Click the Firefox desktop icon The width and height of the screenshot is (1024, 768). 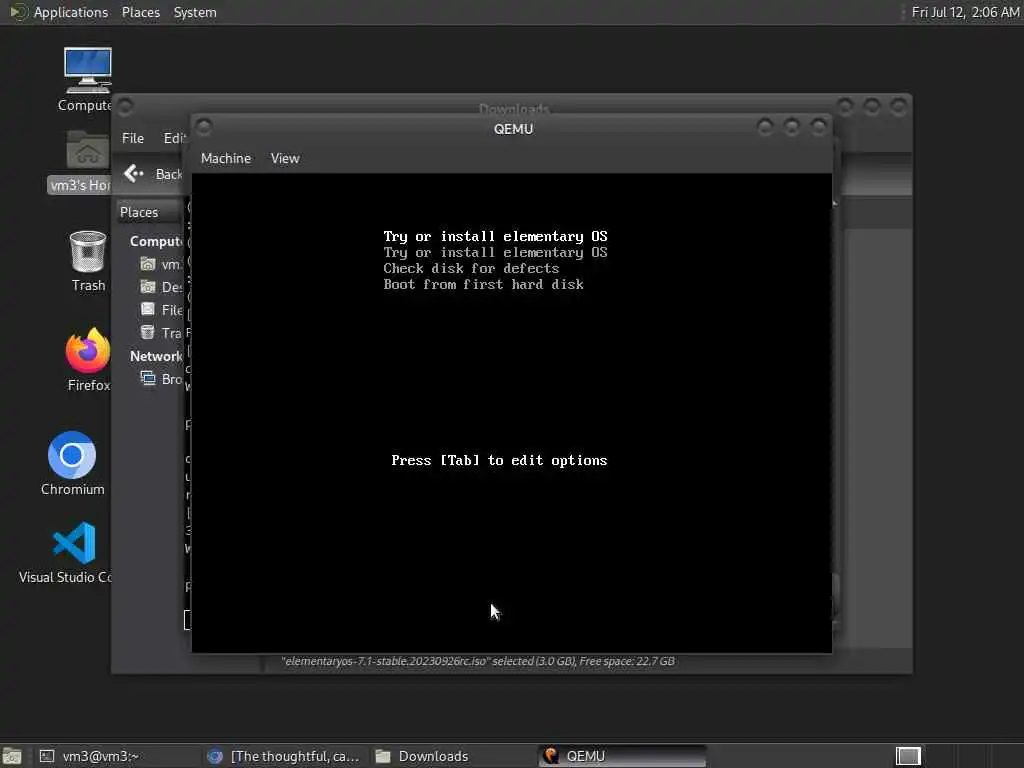point(88,360)
